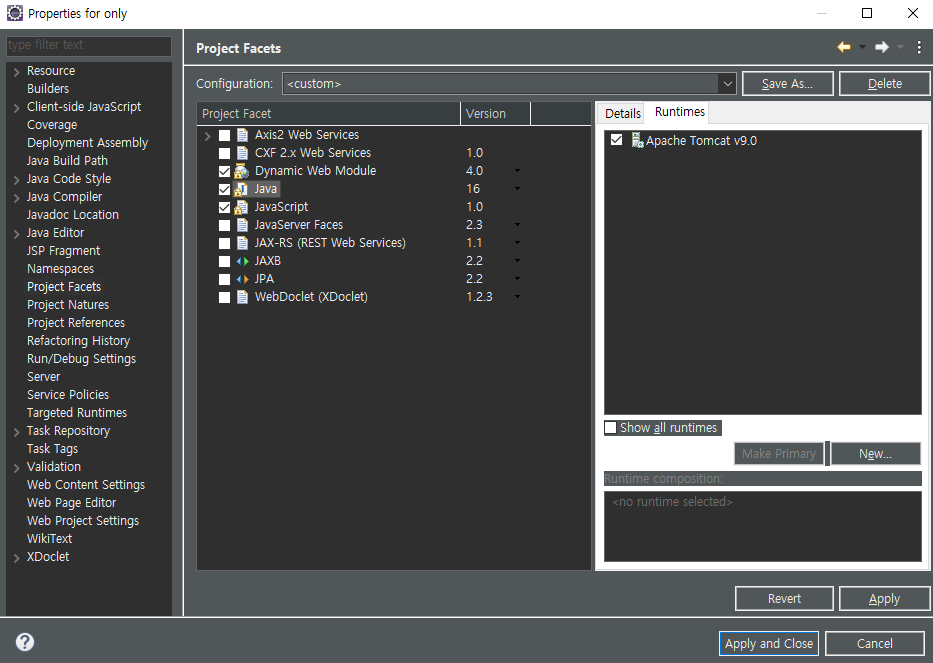Viewport: 933px width, 663px height.
Task: Expand the Validation tree node
Action: [x=17, y=468]
